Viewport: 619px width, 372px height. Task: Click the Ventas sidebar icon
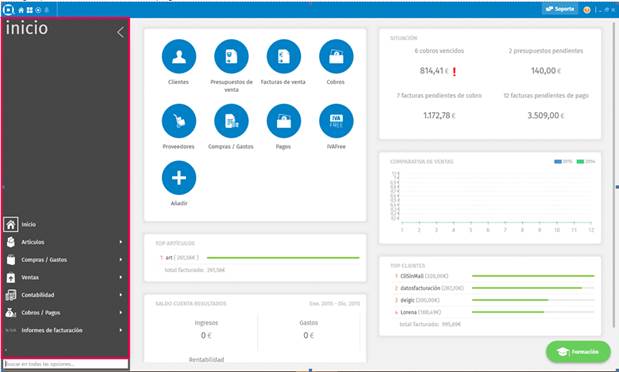[11, 278]
